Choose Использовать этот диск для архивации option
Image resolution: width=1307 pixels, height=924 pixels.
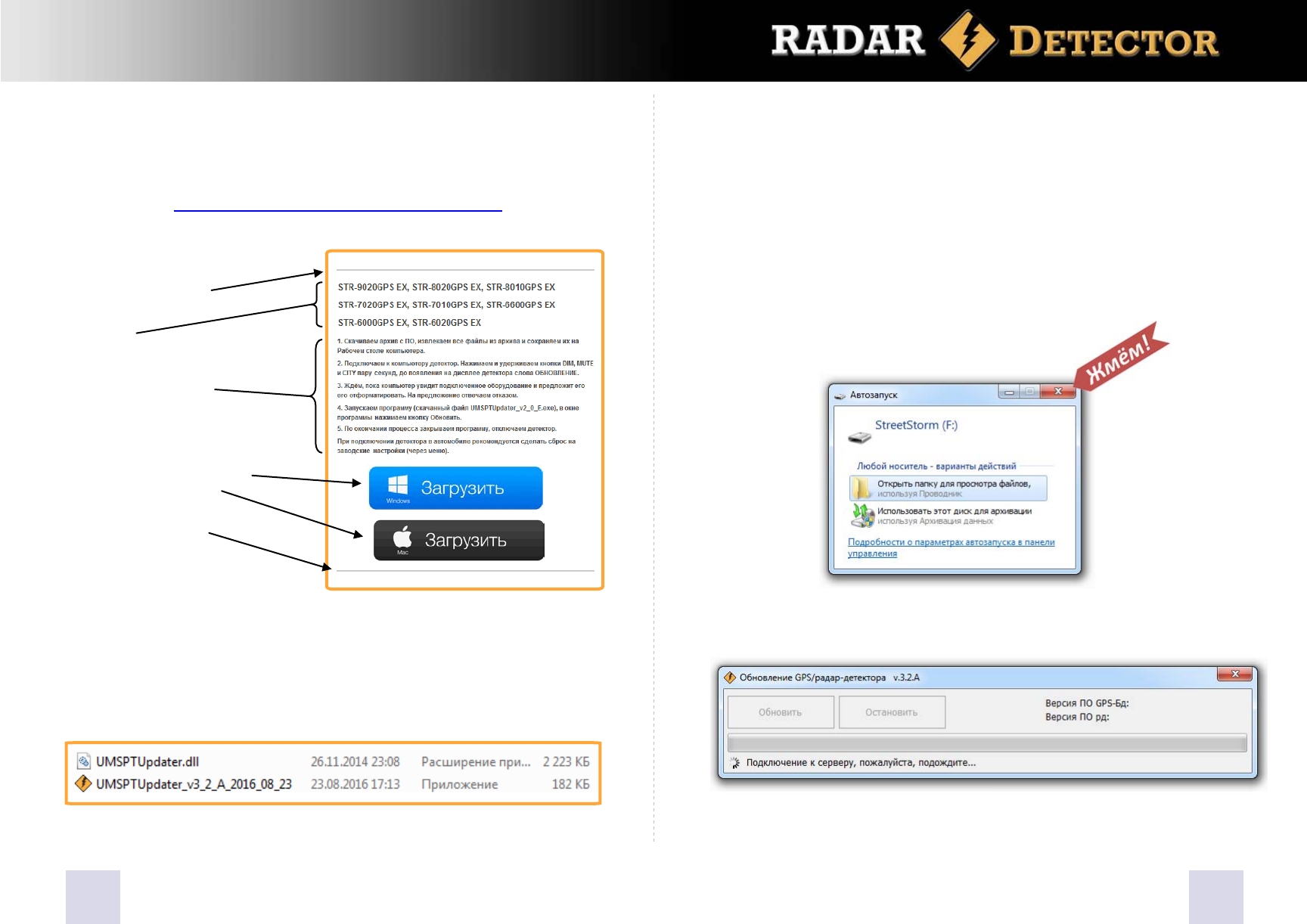(954, 511)
